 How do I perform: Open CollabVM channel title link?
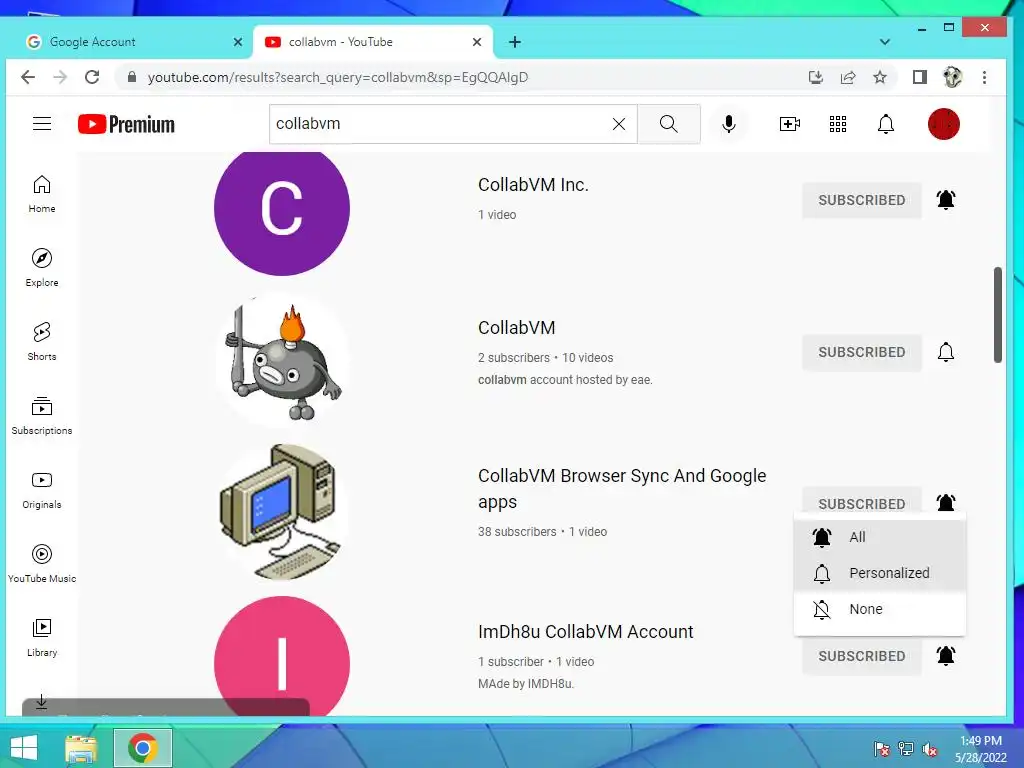point(517,327)
